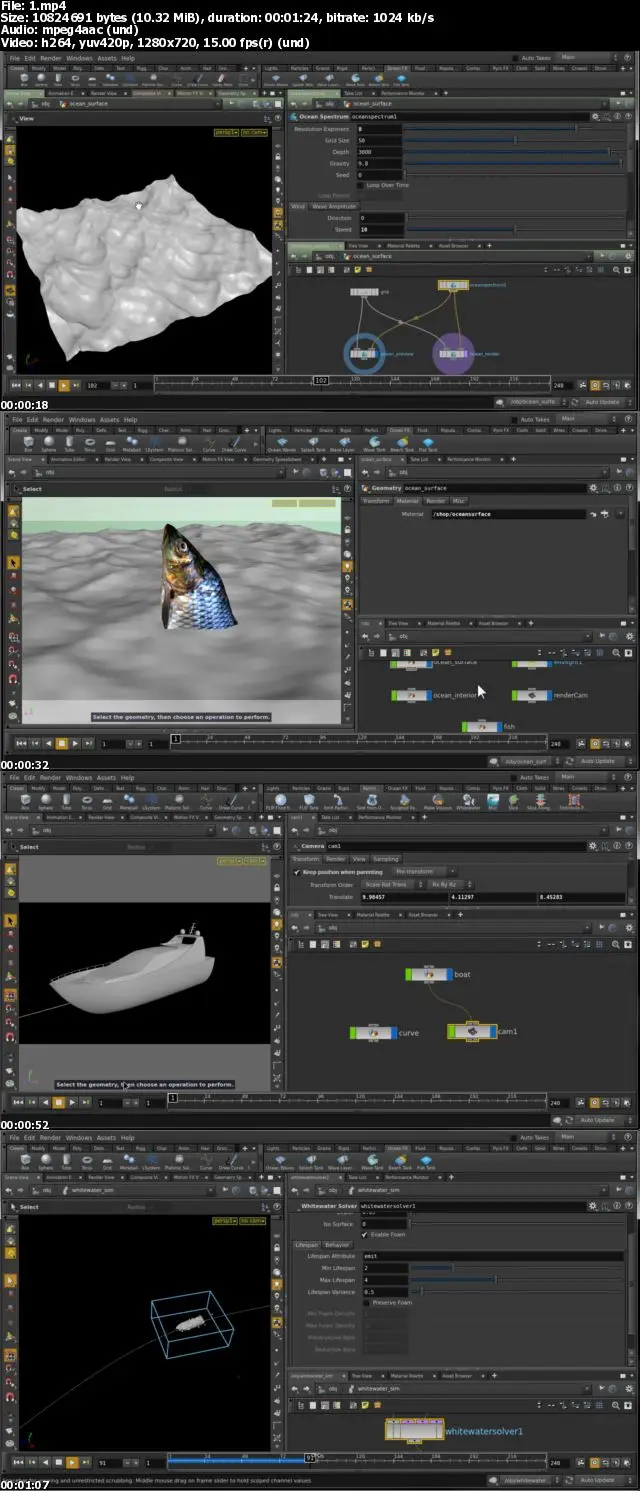
Task: Toggle the Loop Over Time checkbox
Action: point(361,185)
